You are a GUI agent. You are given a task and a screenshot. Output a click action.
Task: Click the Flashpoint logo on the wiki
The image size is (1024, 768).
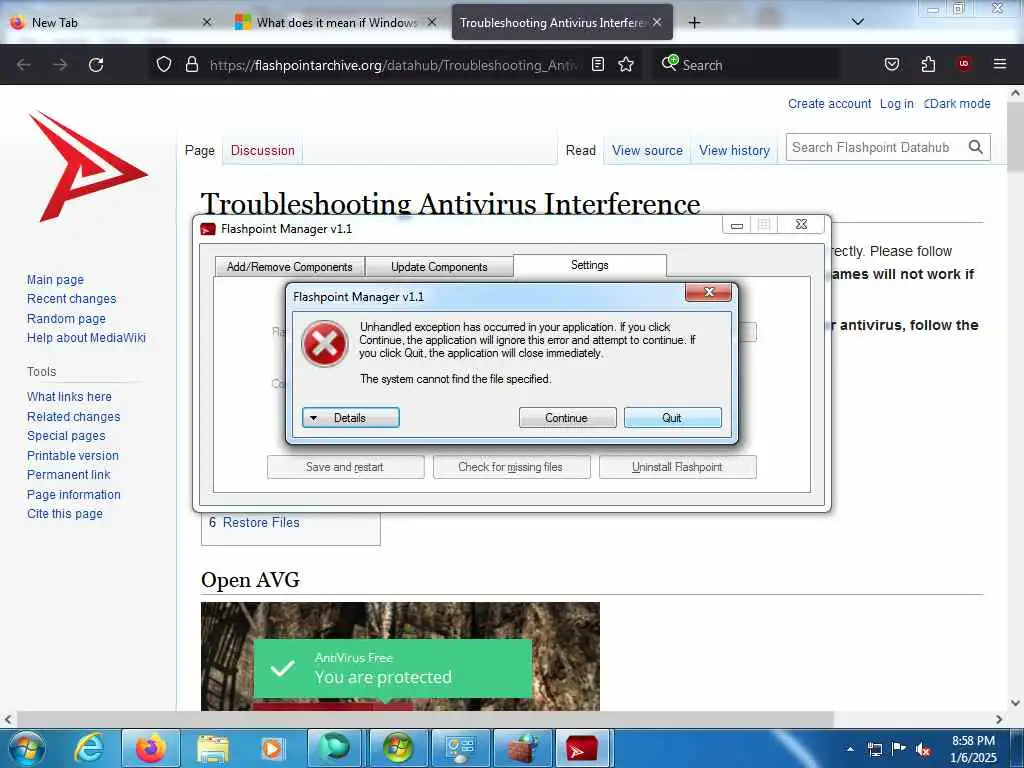pos(87,167)
